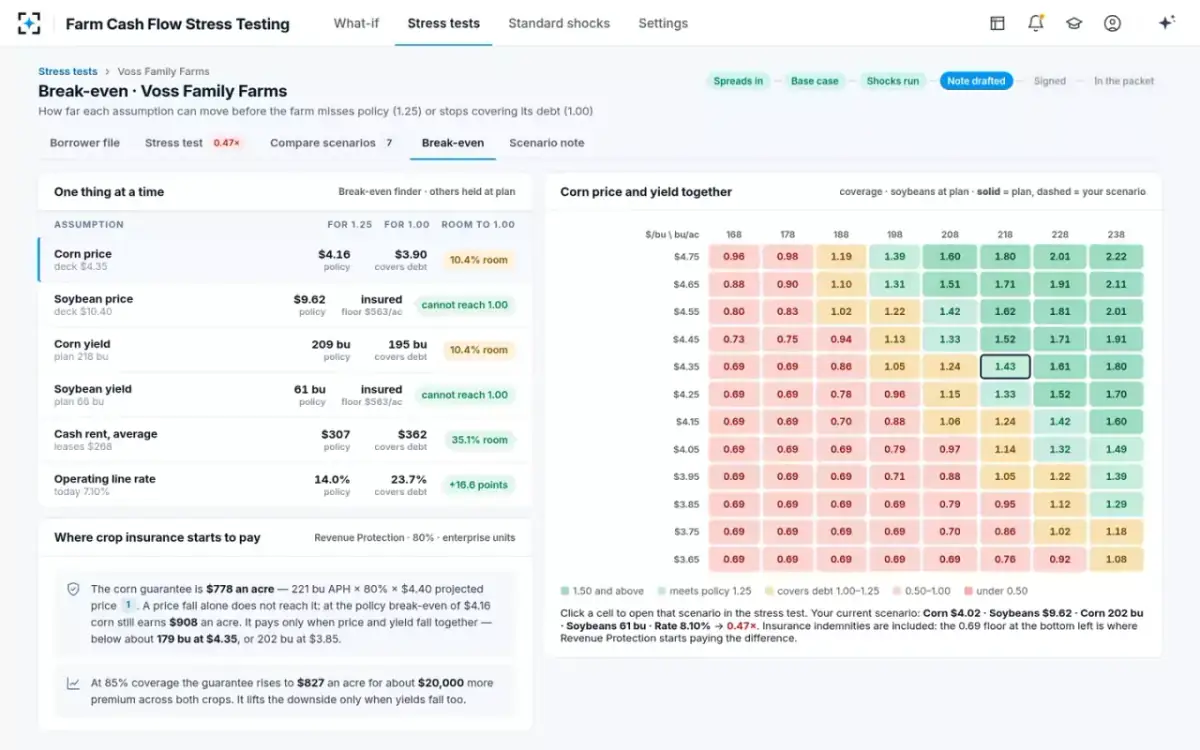Click the app logo beside Farm Cash Flow

pyautogui.click(x=29, y=23)
